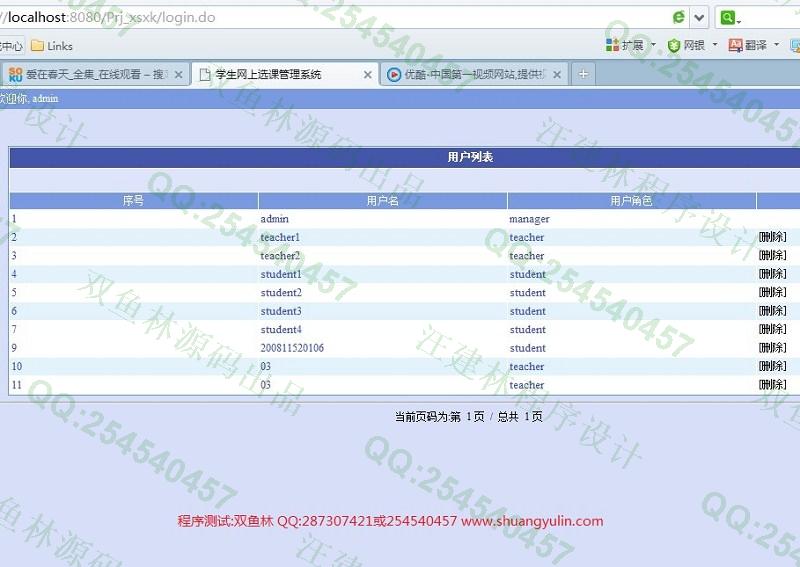Expand the 网银 dropdown arrow

(x=715, y=45)
